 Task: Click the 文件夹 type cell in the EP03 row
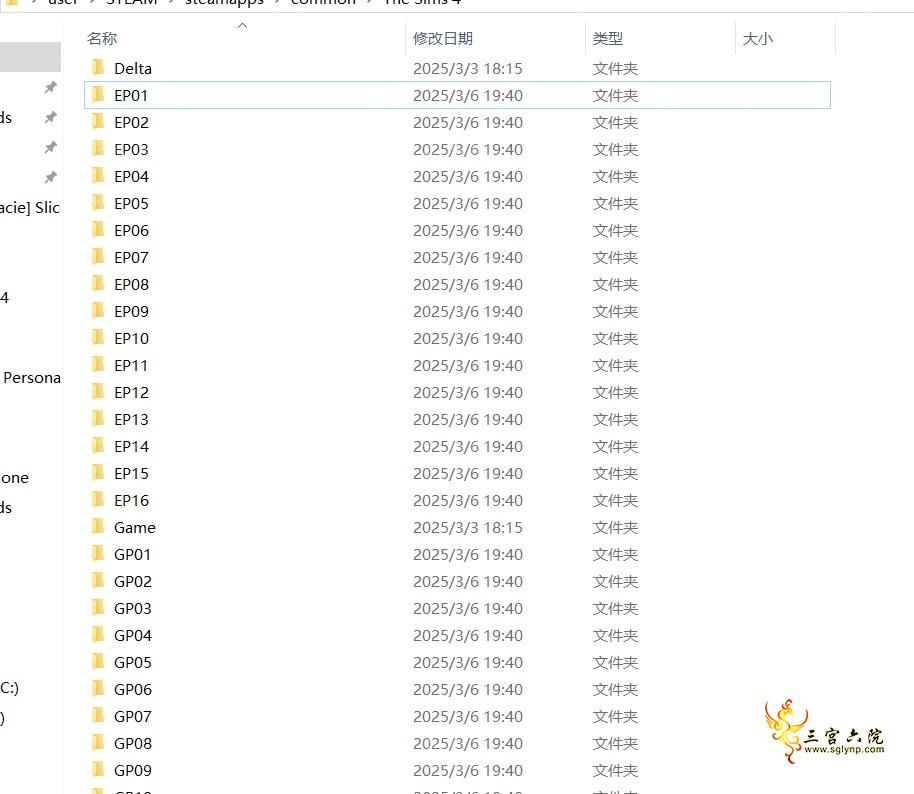[x=615, y=149]
